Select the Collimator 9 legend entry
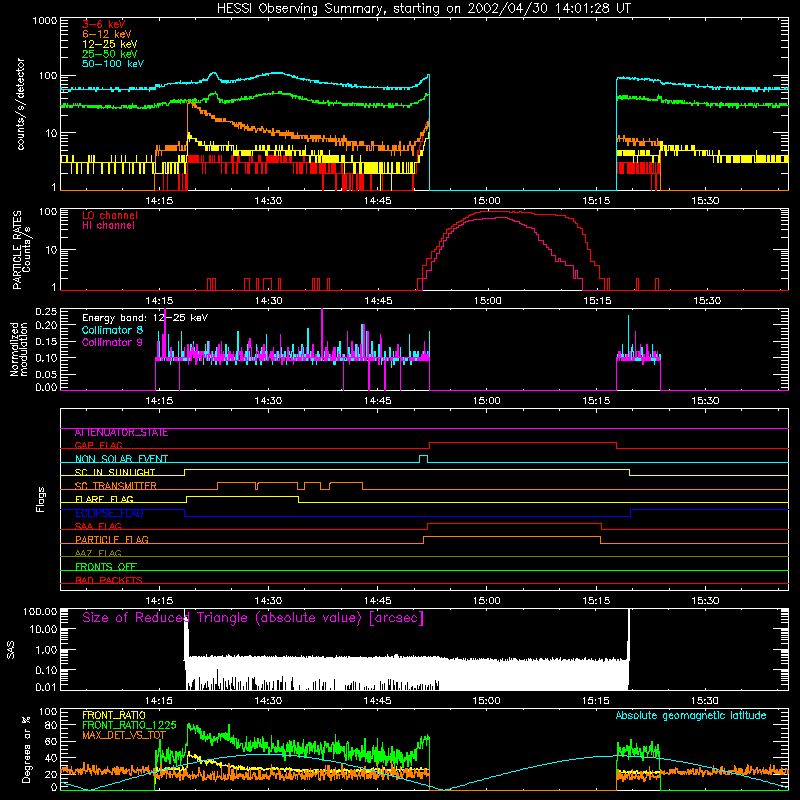 [x=112, y=342]
